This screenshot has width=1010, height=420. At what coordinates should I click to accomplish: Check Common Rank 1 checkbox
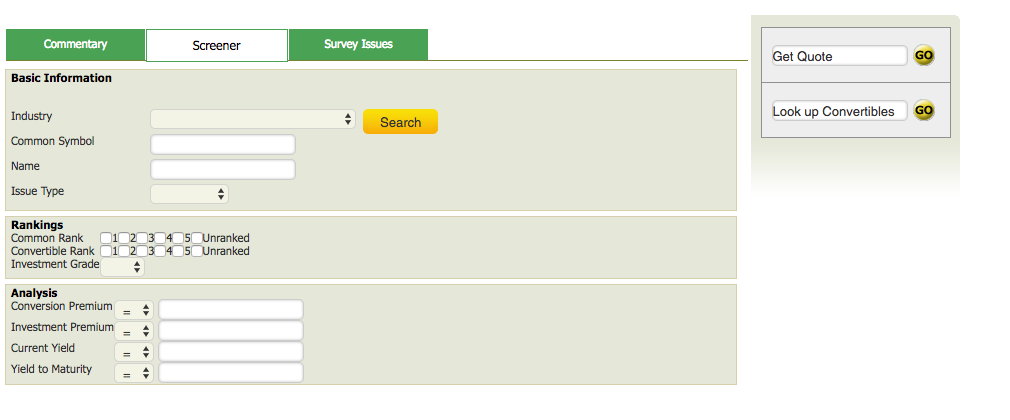pos(107,238)
